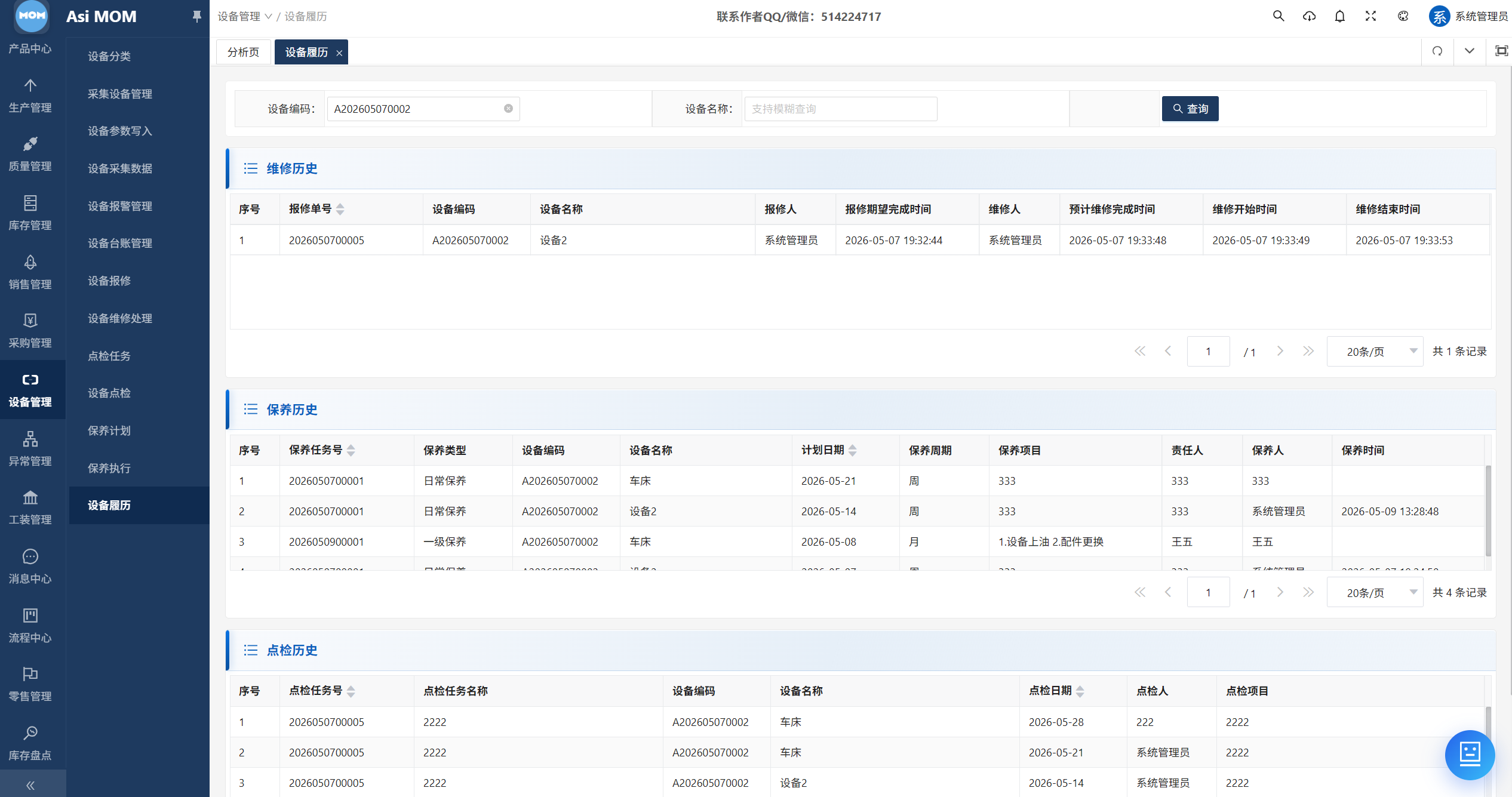Sort by 点检日期 column

(1080, 691)
